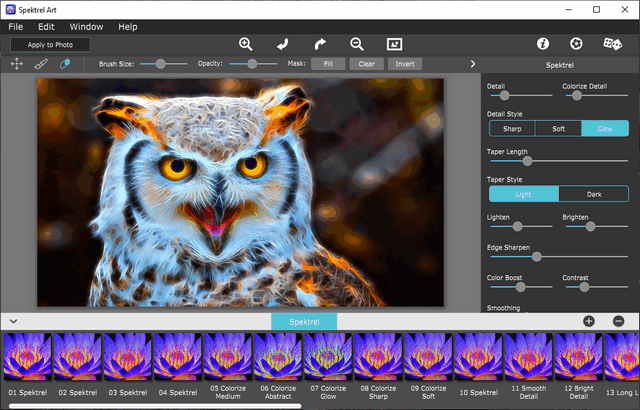Open the File menu
Viewport: 640px width, 410px height.
pyautogui.click(x=16, y=26)
